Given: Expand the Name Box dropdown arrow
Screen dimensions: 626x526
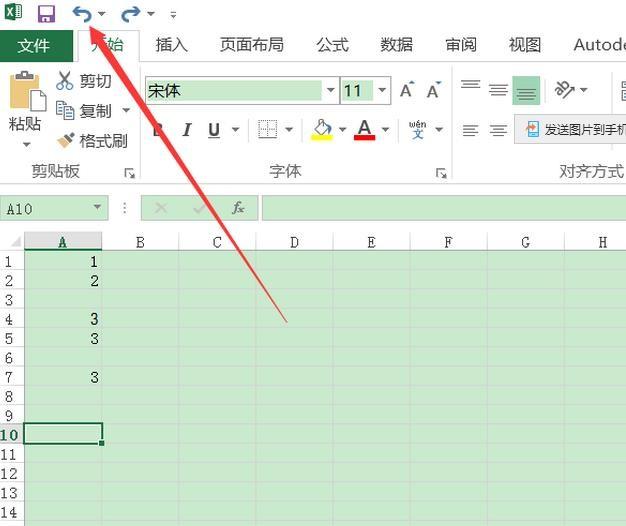Looking at the screenshot, I should (x=97, y=208).
